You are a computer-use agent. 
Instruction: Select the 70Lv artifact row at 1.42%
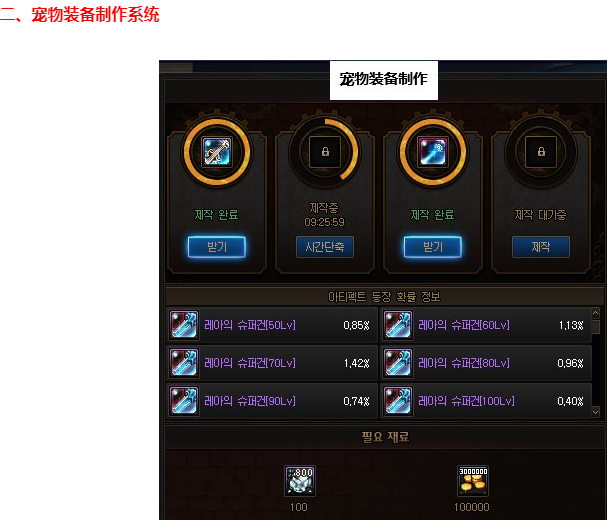click(272, 363)
